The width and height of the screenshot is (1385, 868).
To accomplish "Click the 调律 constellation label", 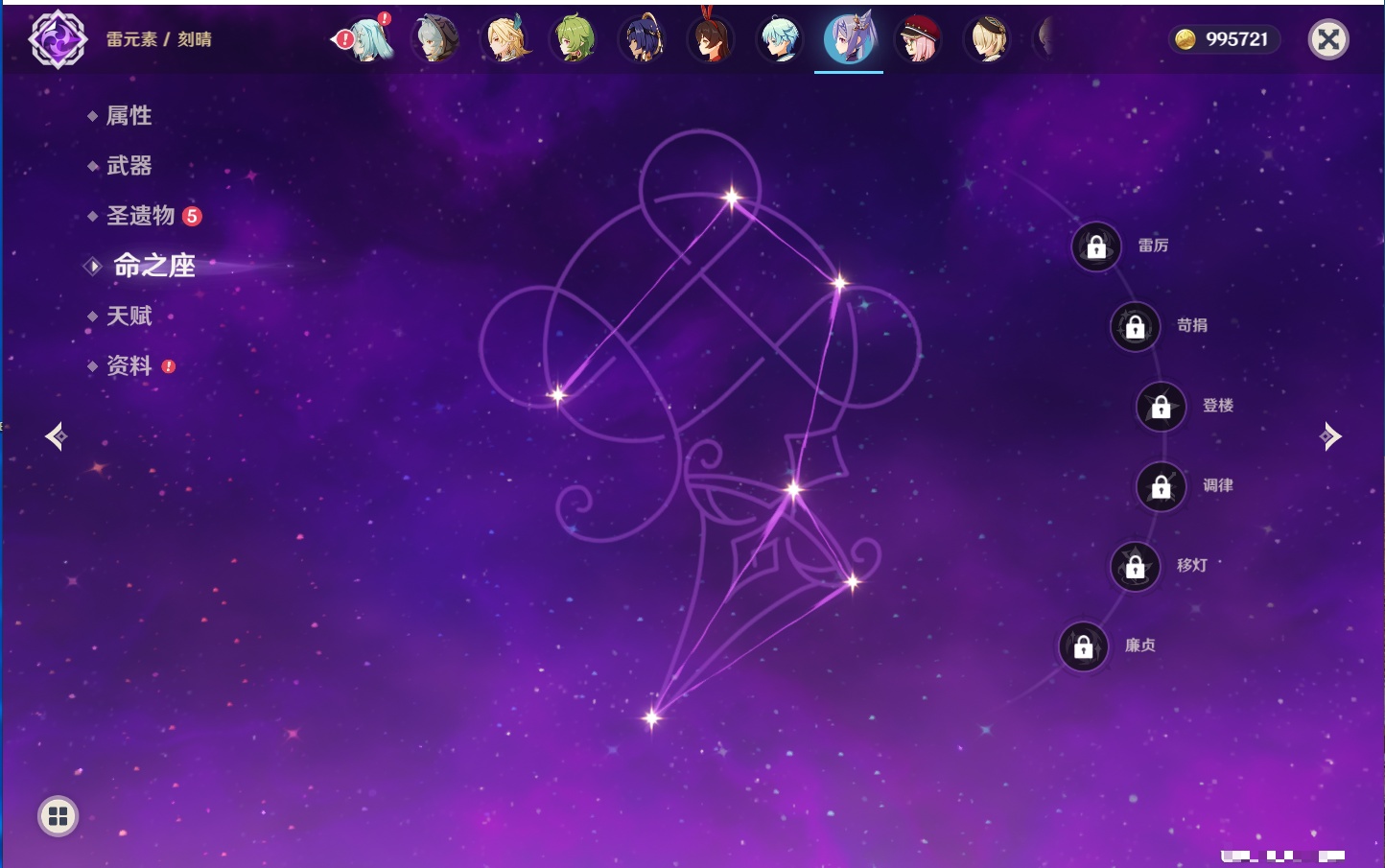I will click(1218, 485).
